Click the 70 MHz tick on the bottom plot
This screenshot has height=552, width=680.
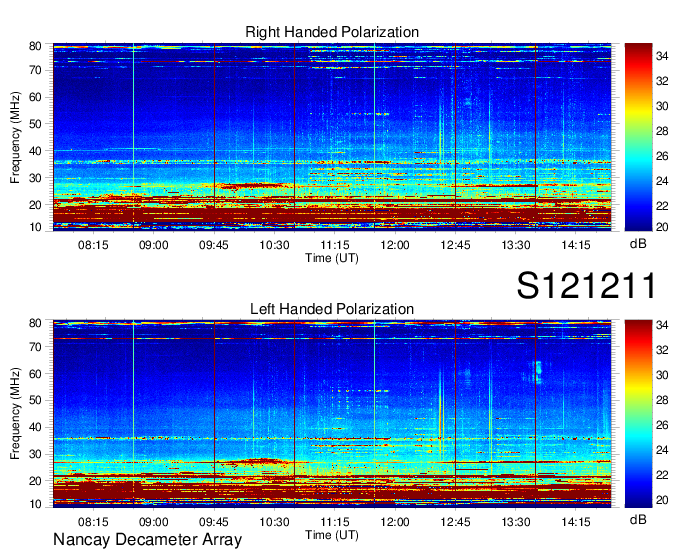click(35, 347)
